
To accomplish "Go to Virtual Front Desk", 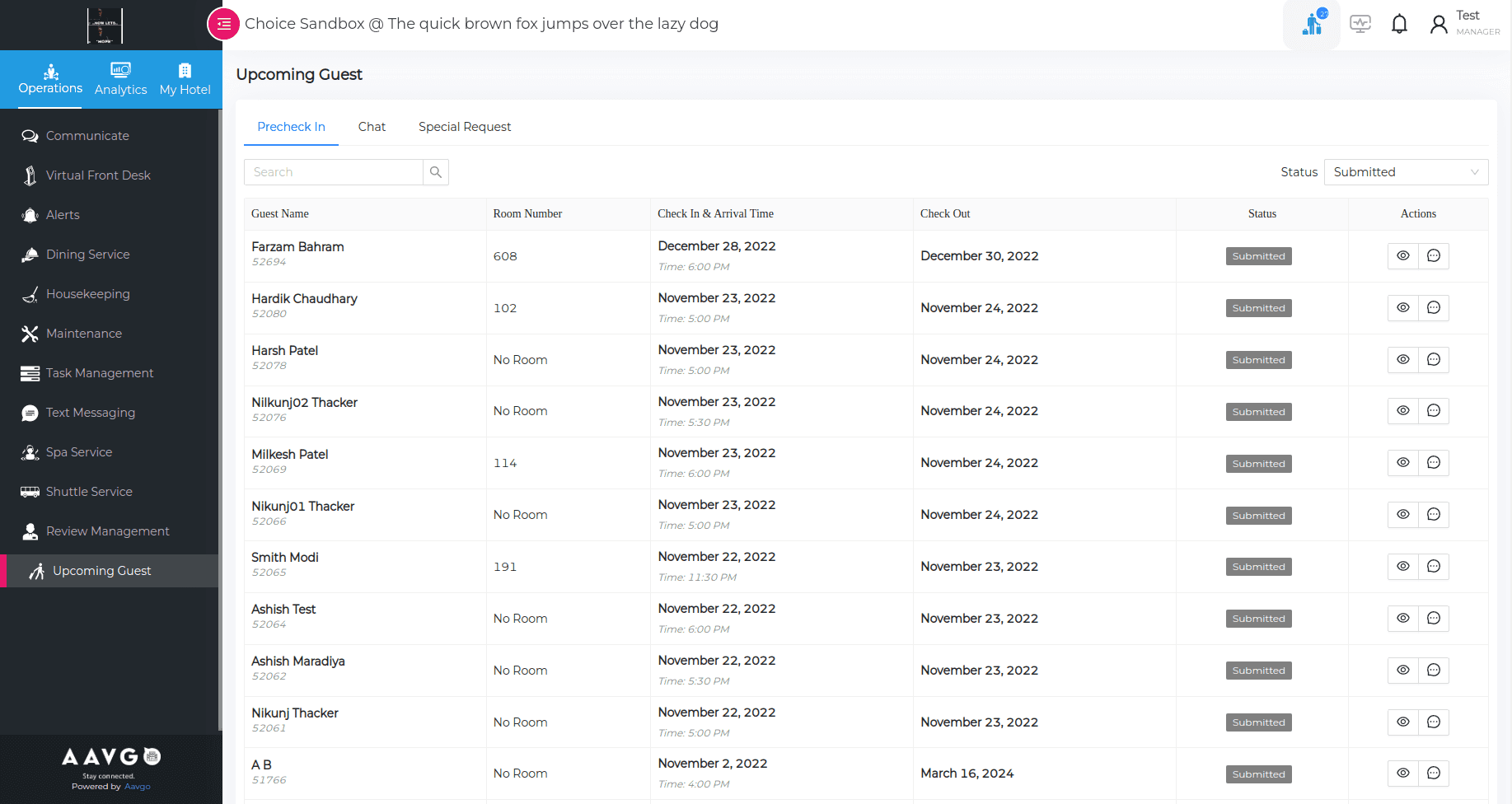I will pos(98,175).
